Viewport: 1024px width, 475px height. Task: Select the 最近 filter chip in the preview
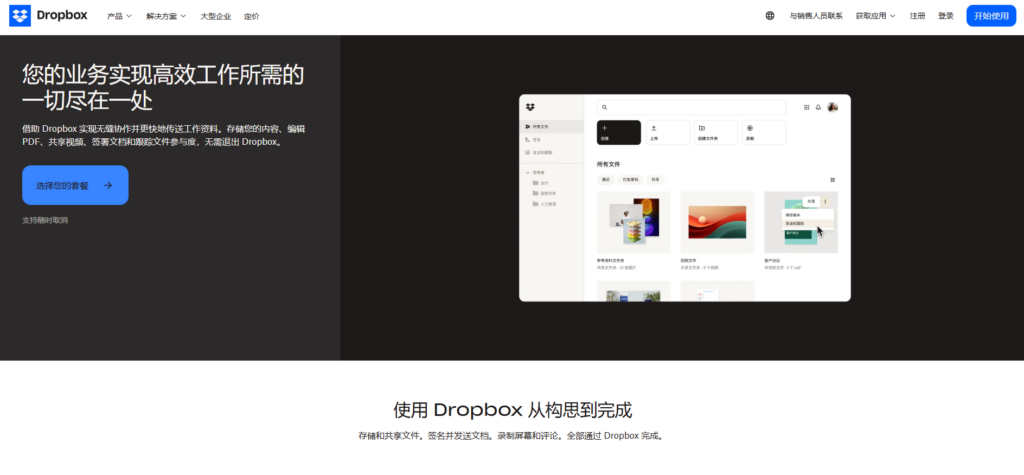tap(605, 179)
